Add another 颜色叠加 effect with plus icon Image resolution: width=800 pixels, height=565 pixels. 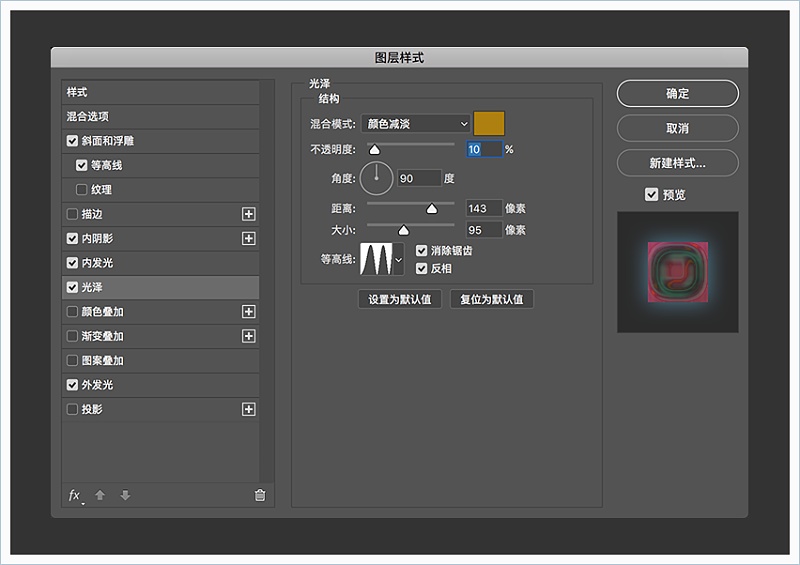click(249, 312)
